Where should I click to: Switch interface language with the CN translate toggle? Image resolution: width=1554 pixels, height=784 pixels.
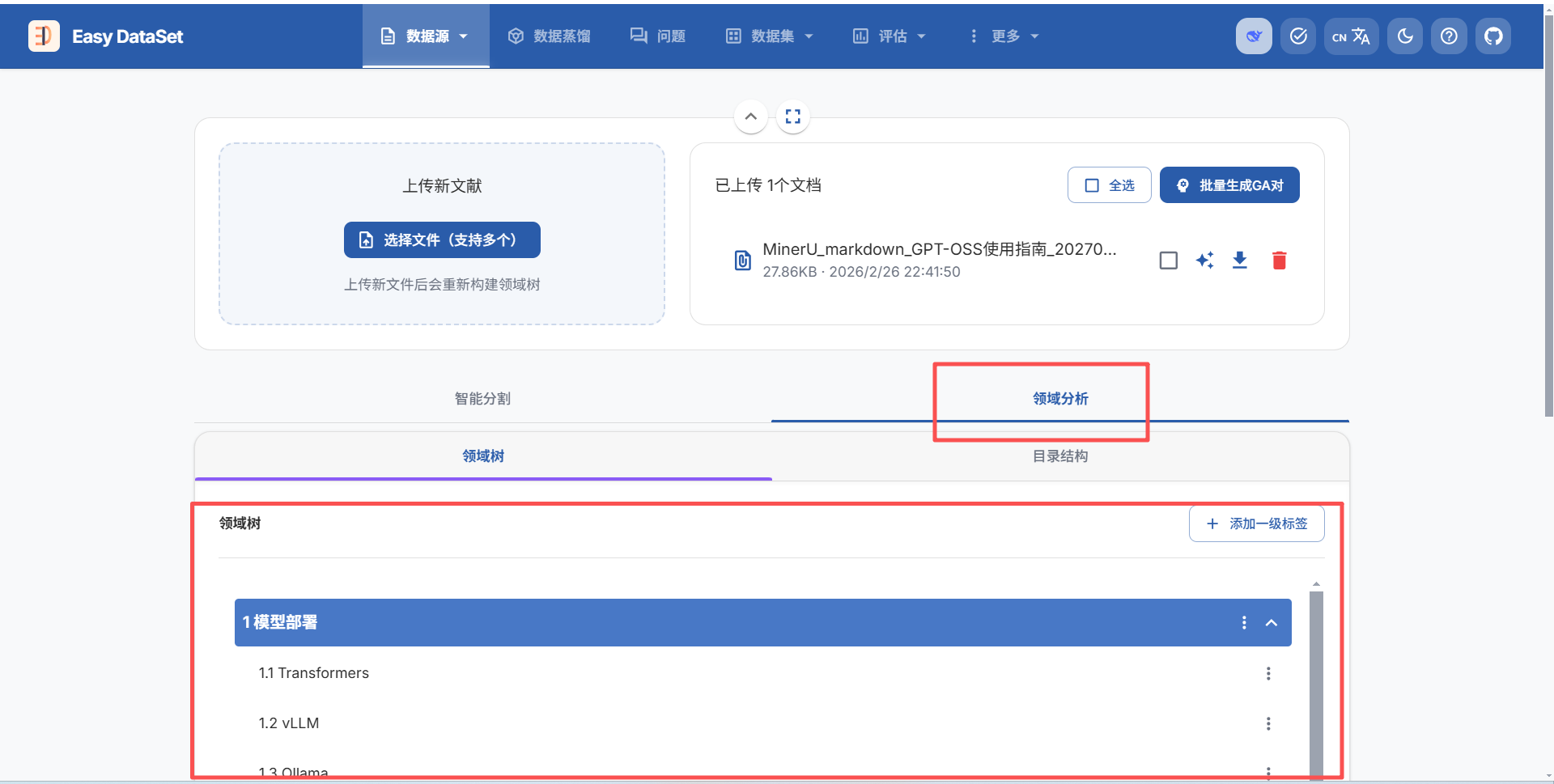1351,36
